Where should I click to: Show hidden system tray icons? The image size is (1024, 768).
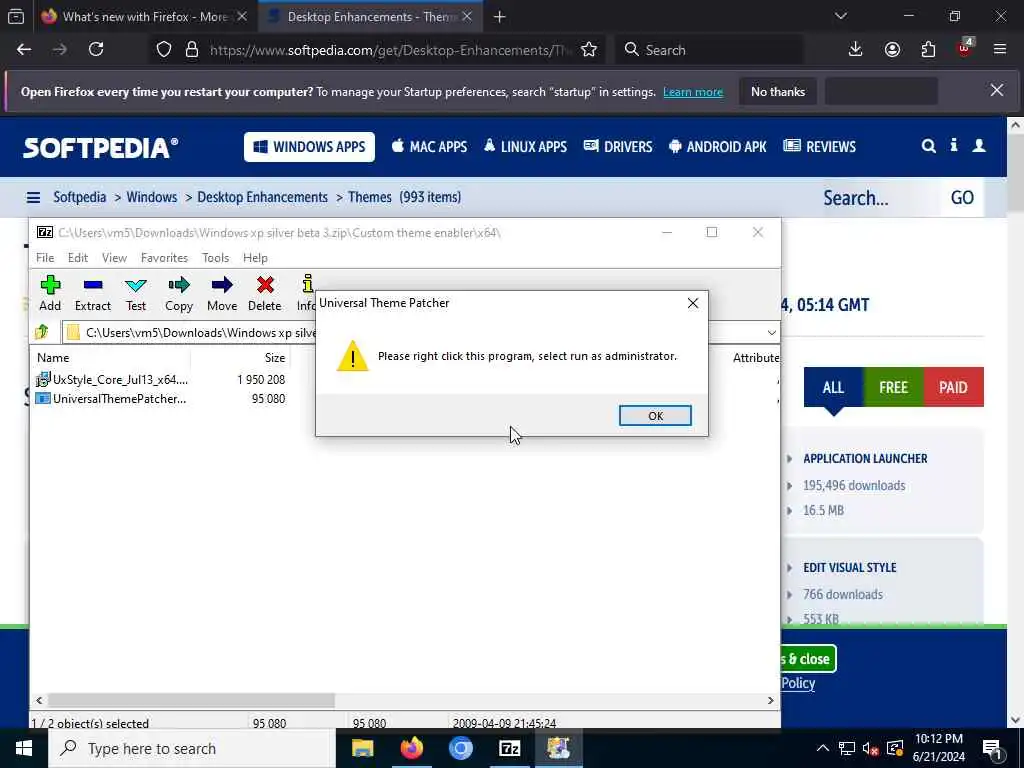[823, 748]
